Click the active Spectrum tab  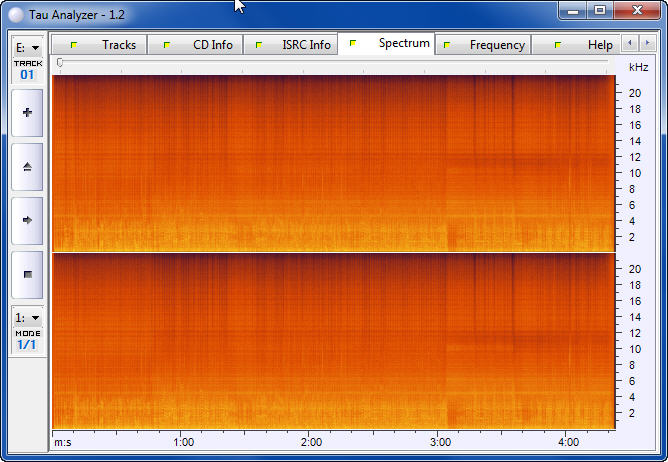click(393, 44)
